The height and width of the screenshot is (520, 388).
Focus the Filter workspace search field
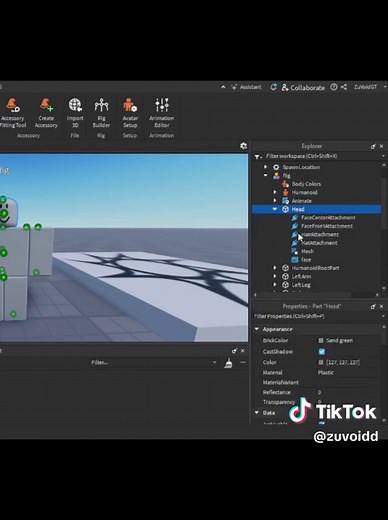(x=322, y=156)
